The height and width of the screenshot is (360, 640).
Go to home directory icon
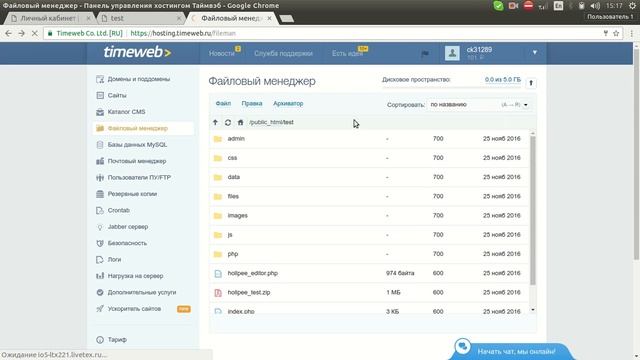click(240, 122)
